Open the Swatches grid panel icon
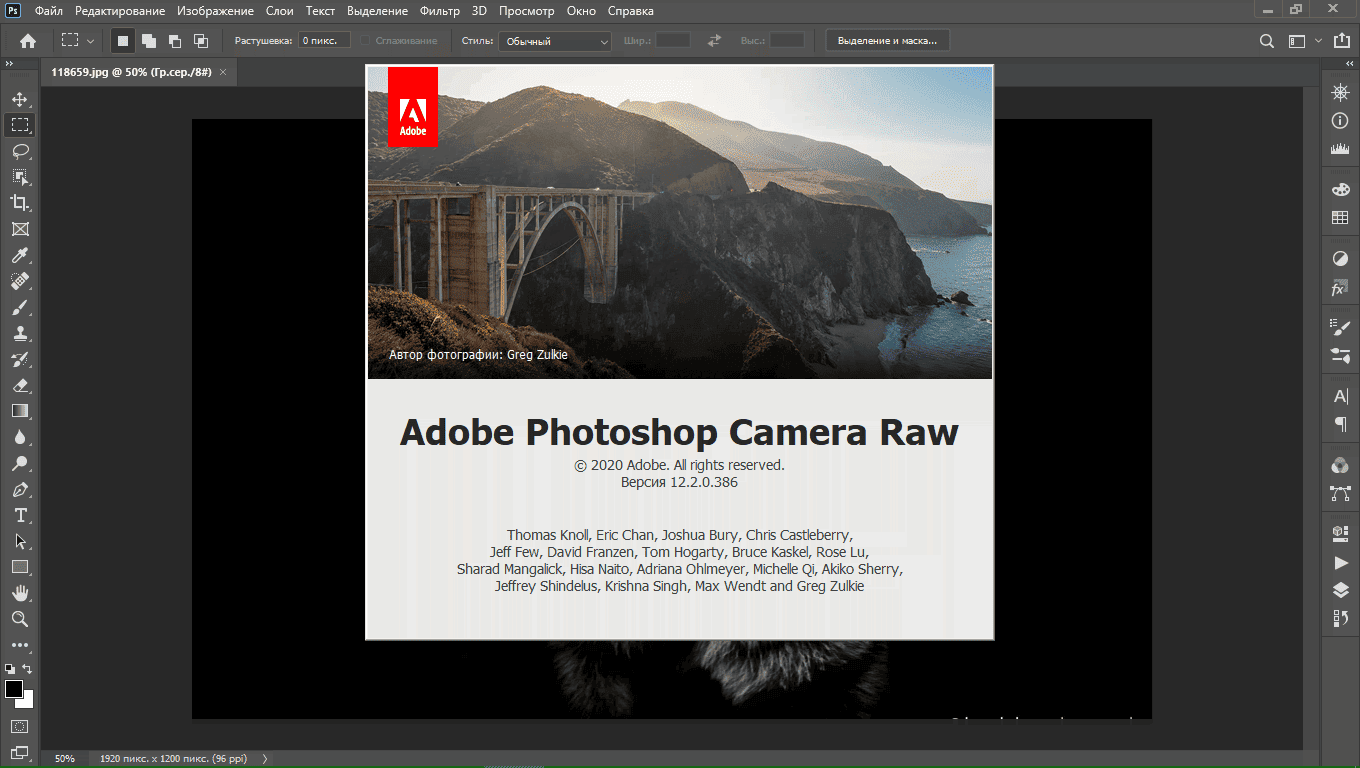1360x768 pixels. coord(1340,217)
